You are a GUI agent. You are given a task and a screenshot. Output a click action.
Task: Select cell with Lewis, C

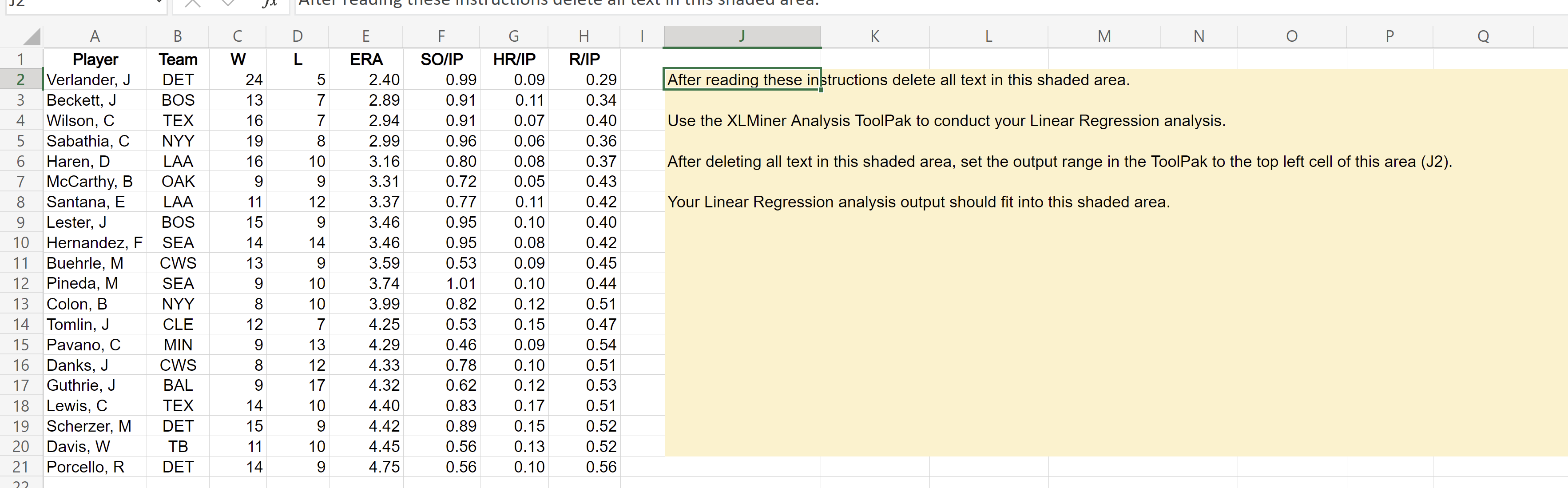point(95,406)
